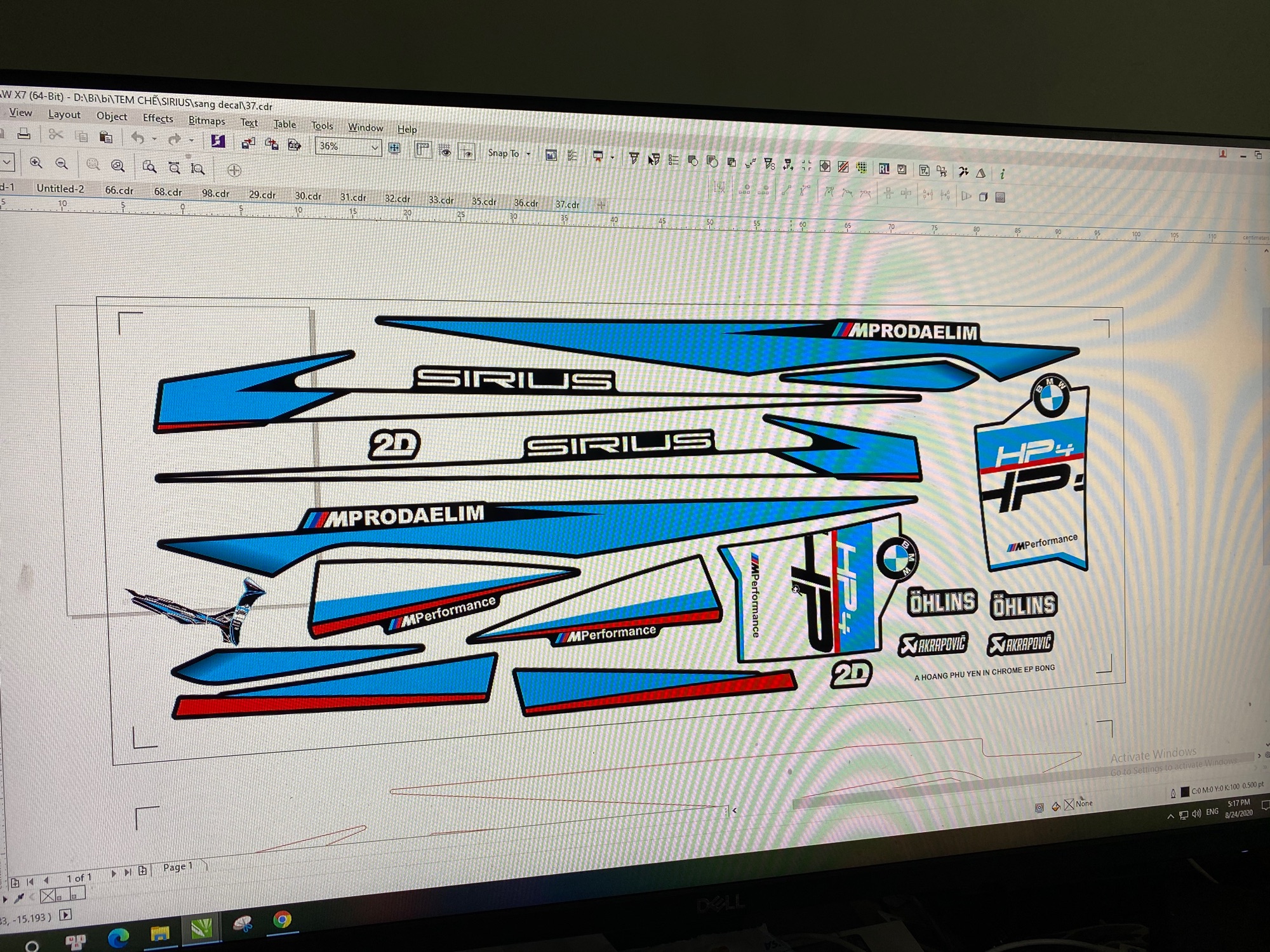Viewport: 1270px width, 952px height.
Task: Open the Table menu
Action: click(x=284, y=124)
